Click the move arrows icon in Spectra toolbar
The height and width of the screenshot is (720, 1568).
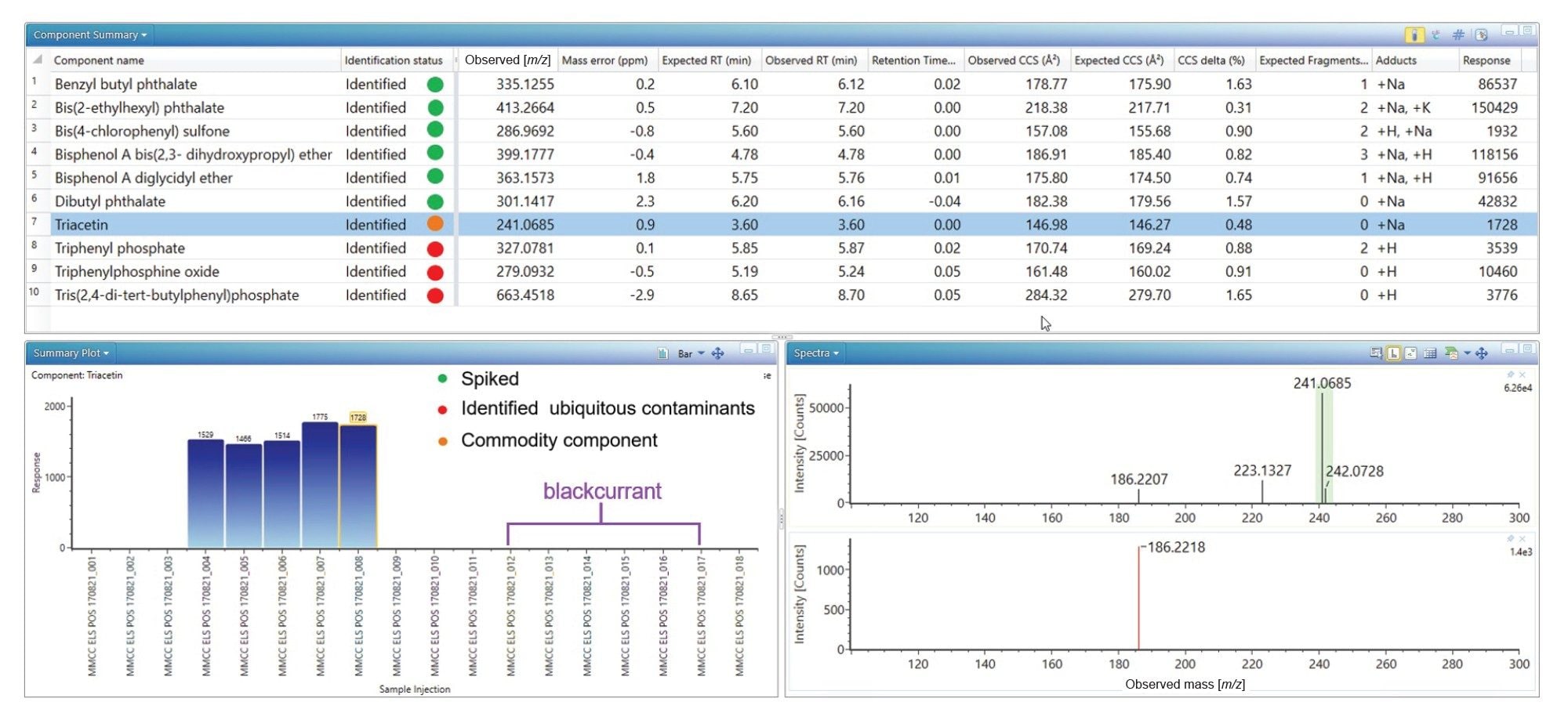pyautogui.click(x=1482, y=353)
